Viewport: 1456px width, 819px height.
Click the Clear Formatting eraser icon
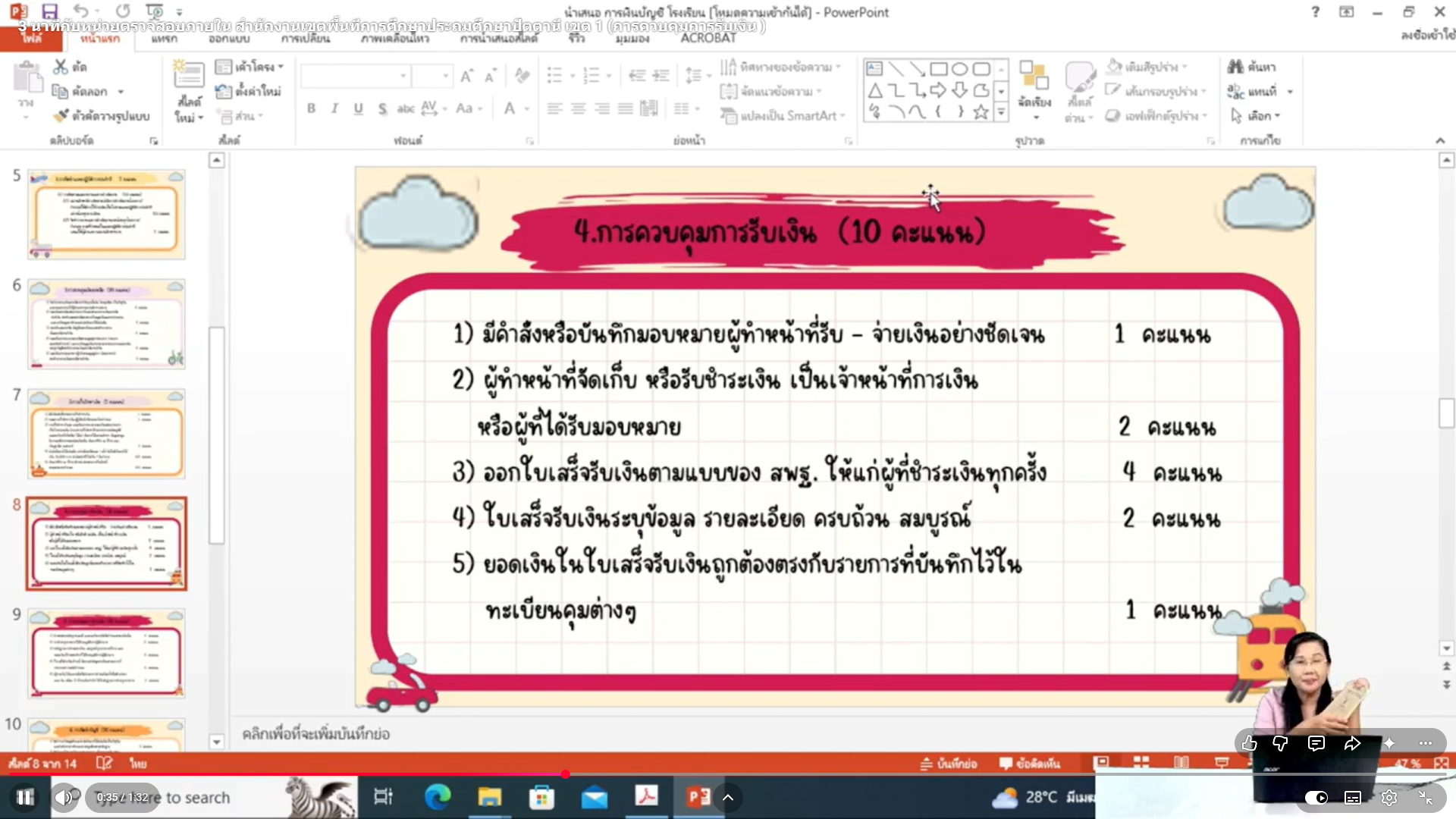tap(522, 75)
